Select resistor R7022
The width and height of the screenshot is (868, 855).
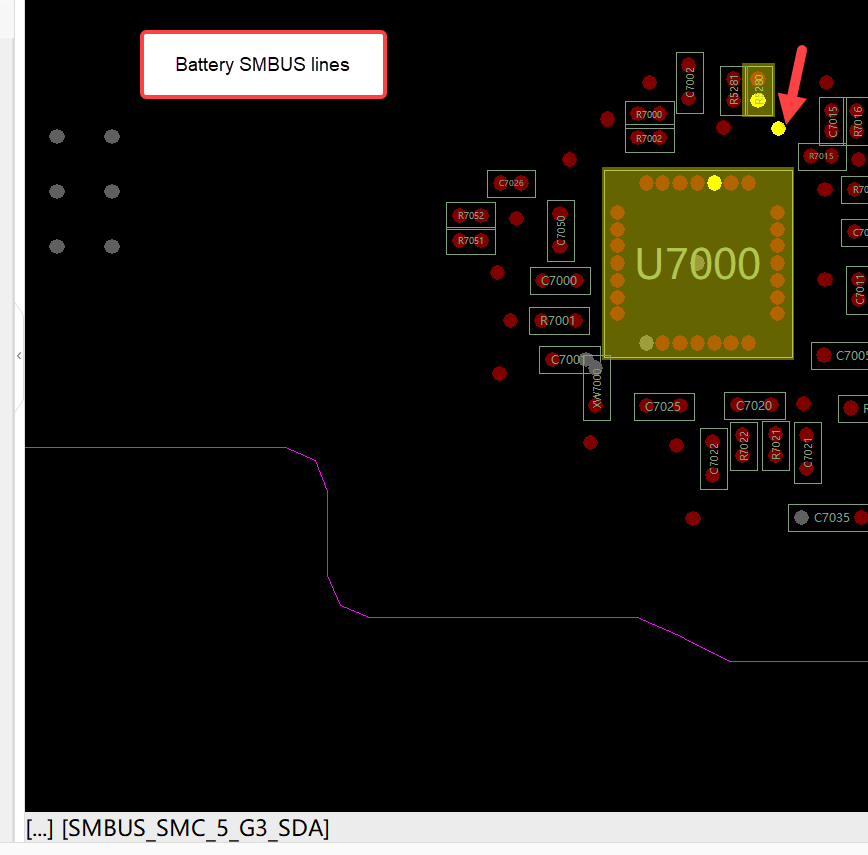[744, 446]
